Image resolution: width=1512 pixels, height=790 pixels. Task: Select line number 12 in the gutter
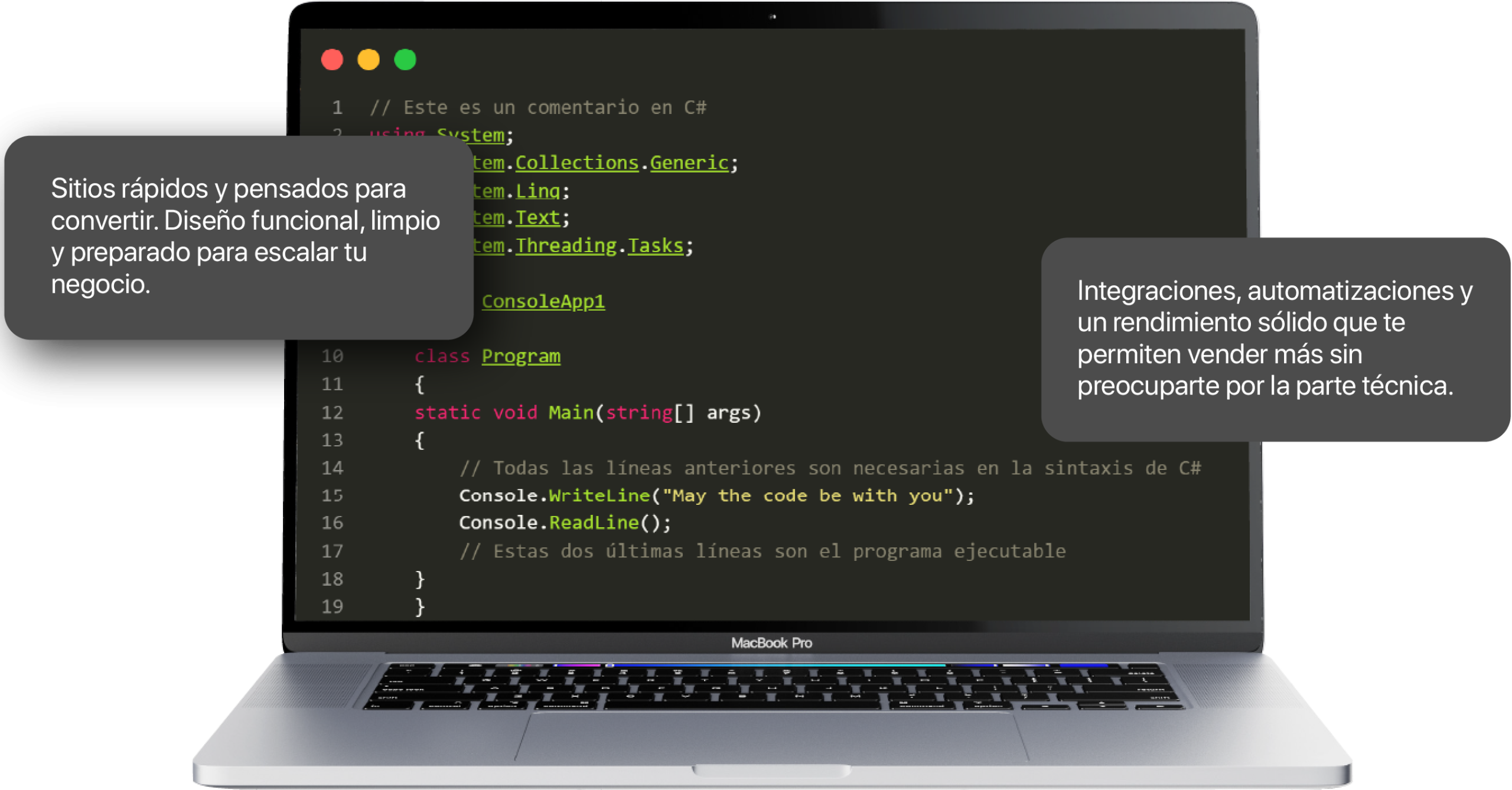332,412
